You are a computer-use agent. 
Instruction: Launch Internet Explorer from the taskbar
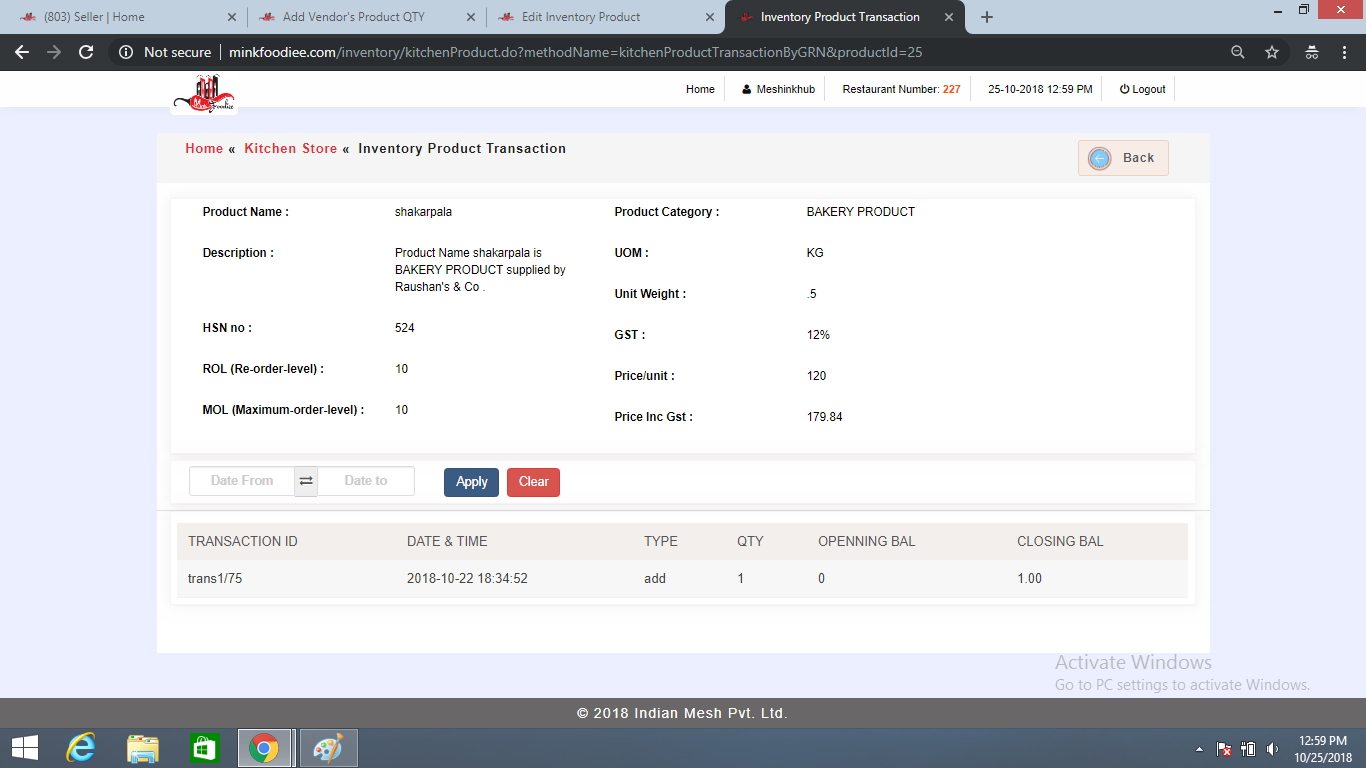[x=81, y=748]
